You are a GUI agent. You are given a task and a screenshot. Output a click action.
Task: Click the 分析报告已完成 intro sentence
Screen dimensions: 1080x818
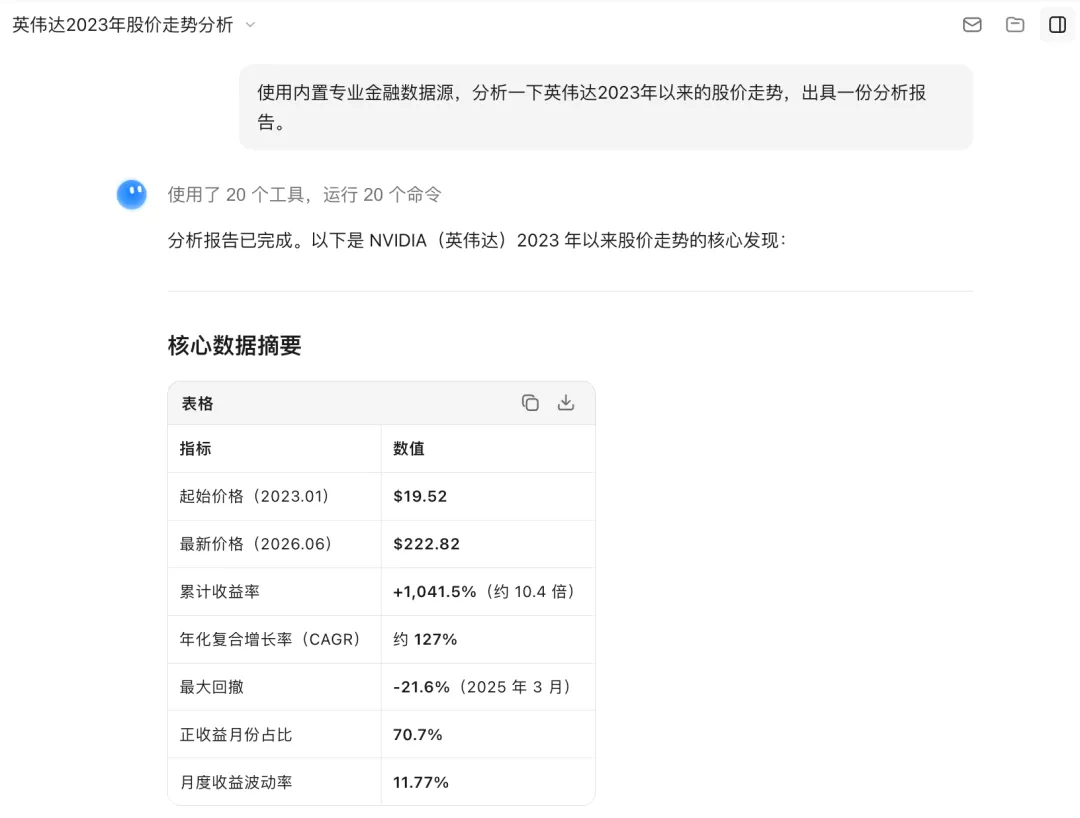(x=477, y=240)
